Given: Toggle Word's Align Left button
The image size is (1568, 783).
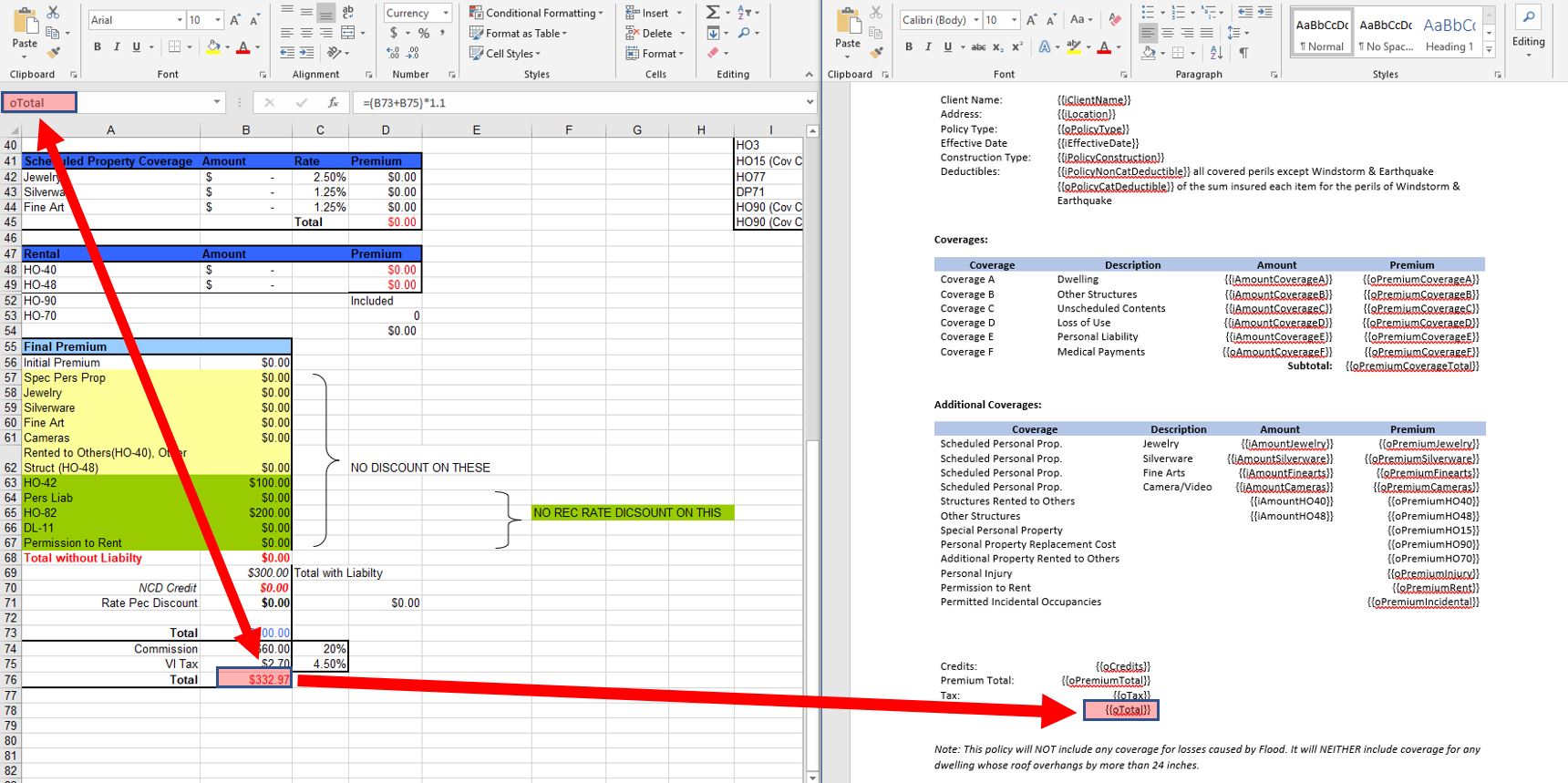Looking at the screenshot, I should point(1149,33).
